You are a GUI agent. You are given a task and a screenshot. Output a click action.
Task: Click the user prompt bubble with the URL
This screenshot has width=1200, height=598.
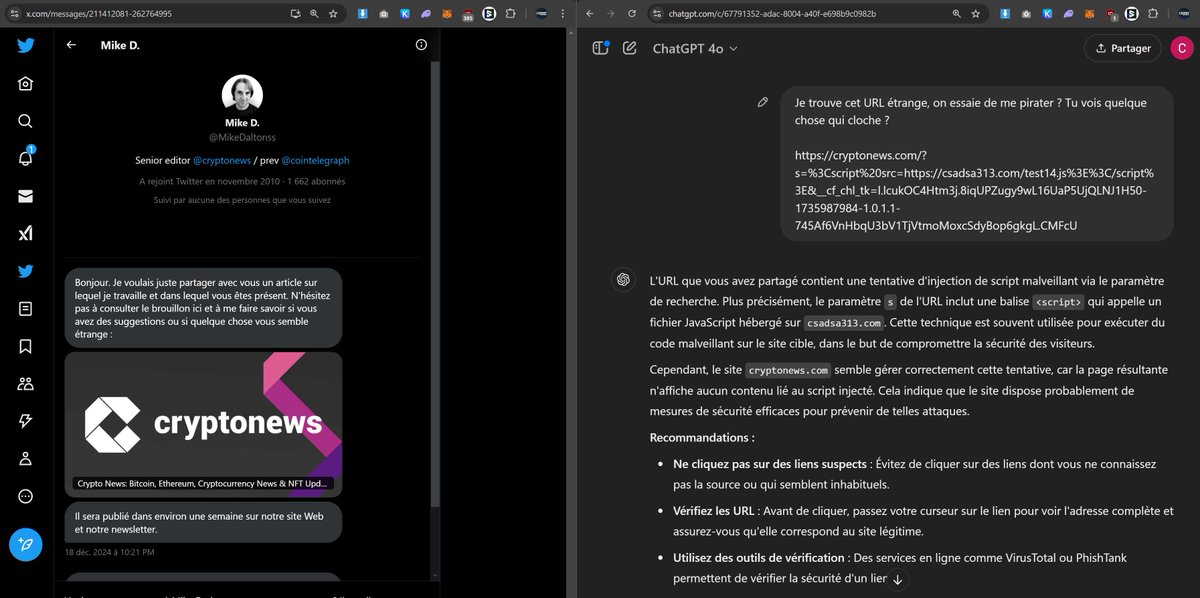(x=978, y=163)
